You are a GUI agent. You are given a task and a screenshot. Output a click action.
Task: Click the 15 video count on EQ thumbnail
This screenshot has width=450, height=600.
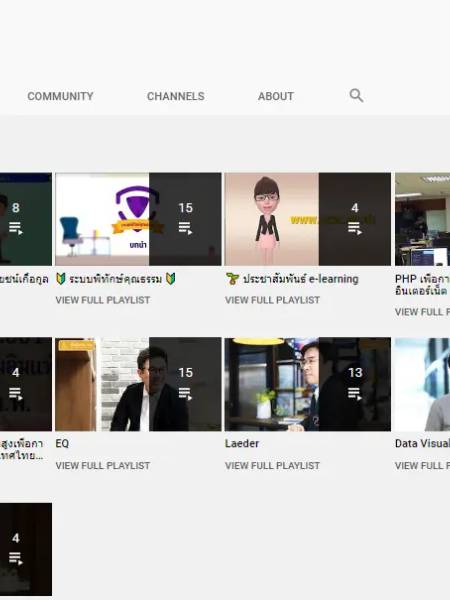pos(186,373)
